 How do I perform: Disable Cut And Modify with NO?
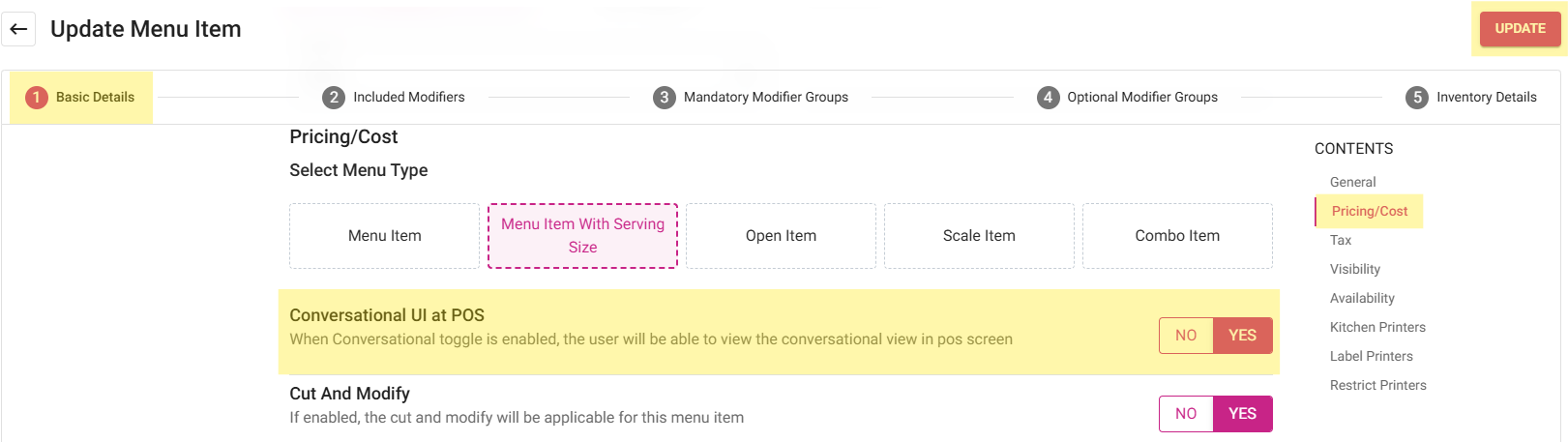(x=1186, y=414)
